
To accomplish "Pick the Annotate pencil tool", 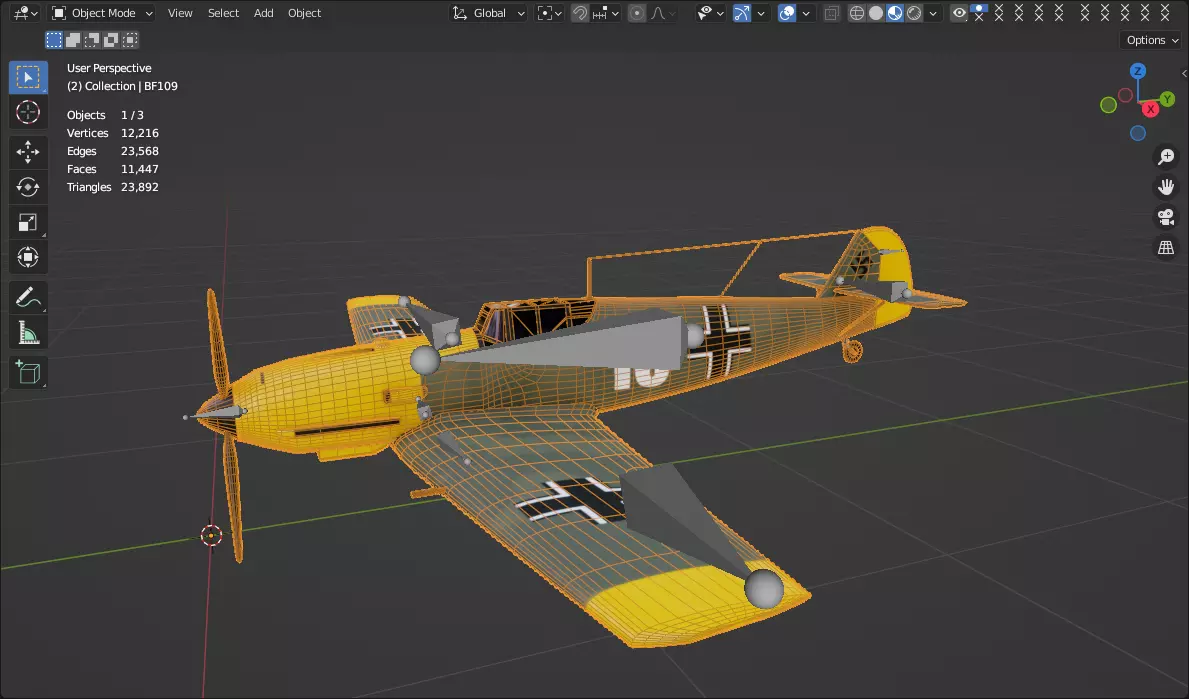I will click(28, 297).
